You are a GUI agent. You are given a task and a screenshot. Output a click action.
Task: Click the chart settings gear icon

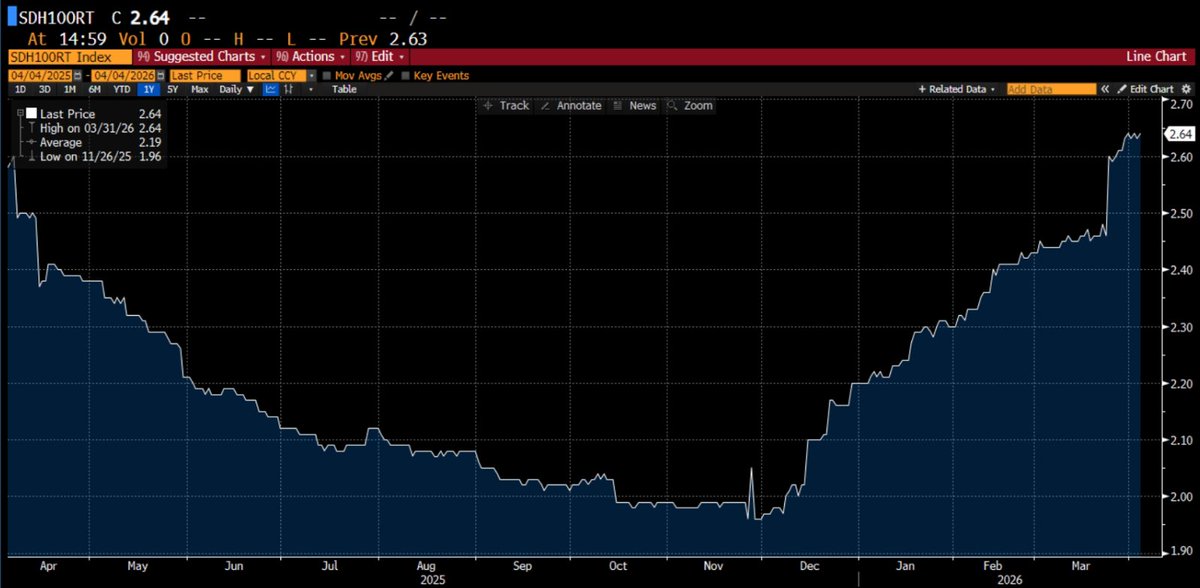tap(1186, 89)
